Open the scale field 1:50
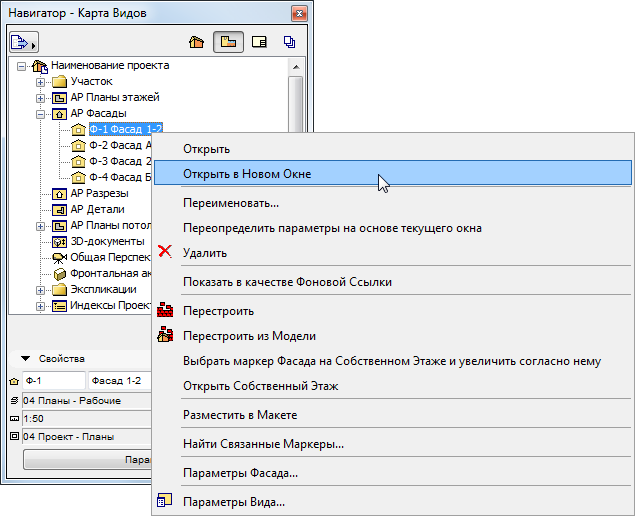Viewport: 635px width, 516px height. click(87, 418)
